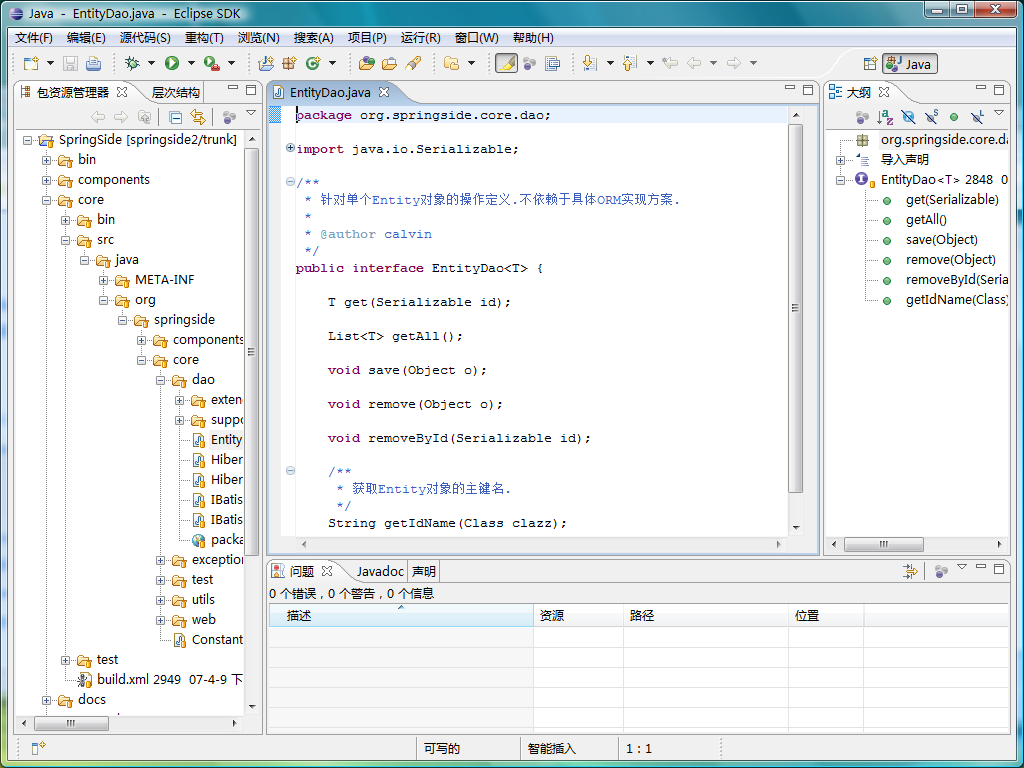Open the New Class dropdown arrow
The height and width of the screenshot is (768, 1024).
coord(332,63)
